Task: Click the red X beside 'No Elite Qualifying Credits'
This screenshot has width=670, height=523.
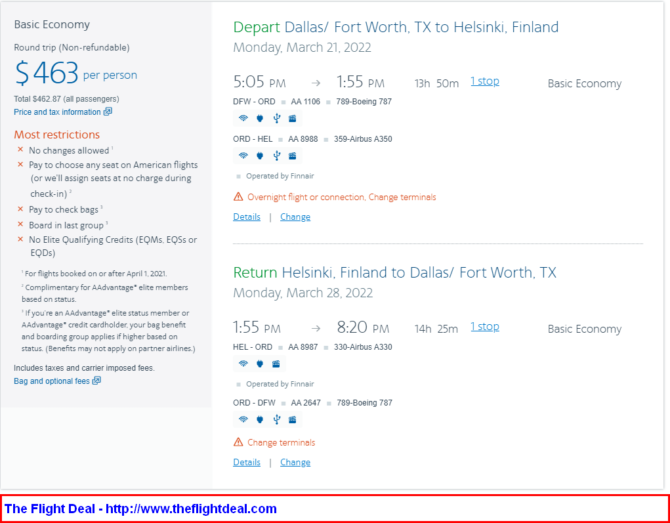Action: tap(20, 239)
